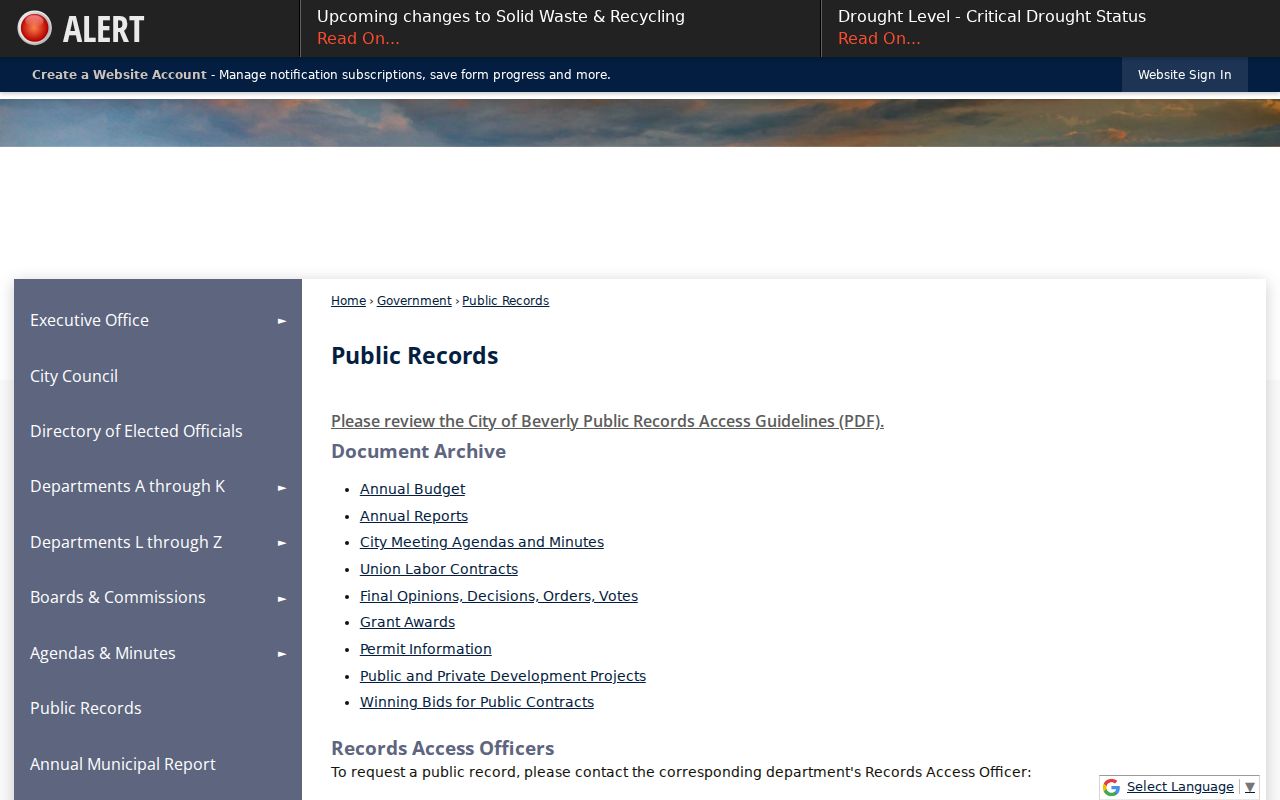
Task: Open Final Opinions, Decisions, Orders, Votes link
Action: [499, 596]
